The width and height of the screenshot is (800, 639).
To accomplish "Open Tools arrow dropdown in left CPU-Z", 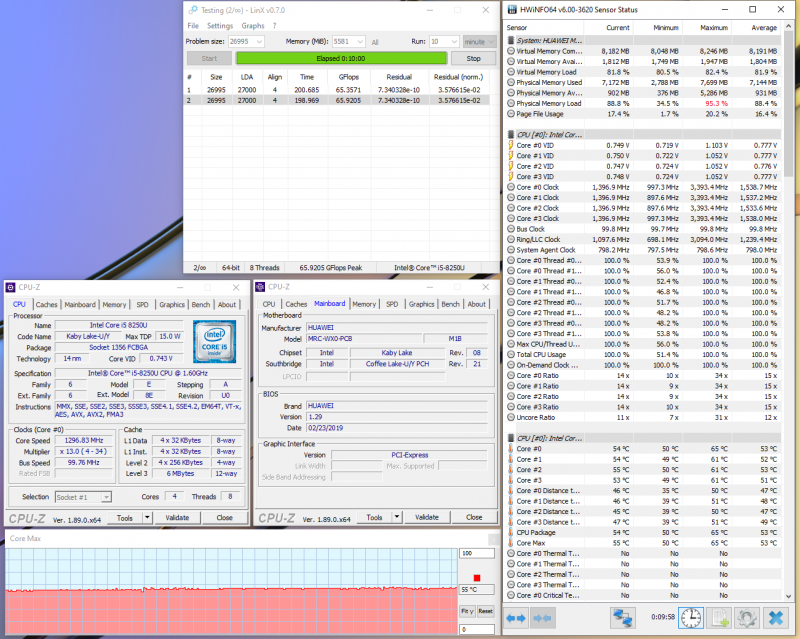I will (x=147, y=518).
